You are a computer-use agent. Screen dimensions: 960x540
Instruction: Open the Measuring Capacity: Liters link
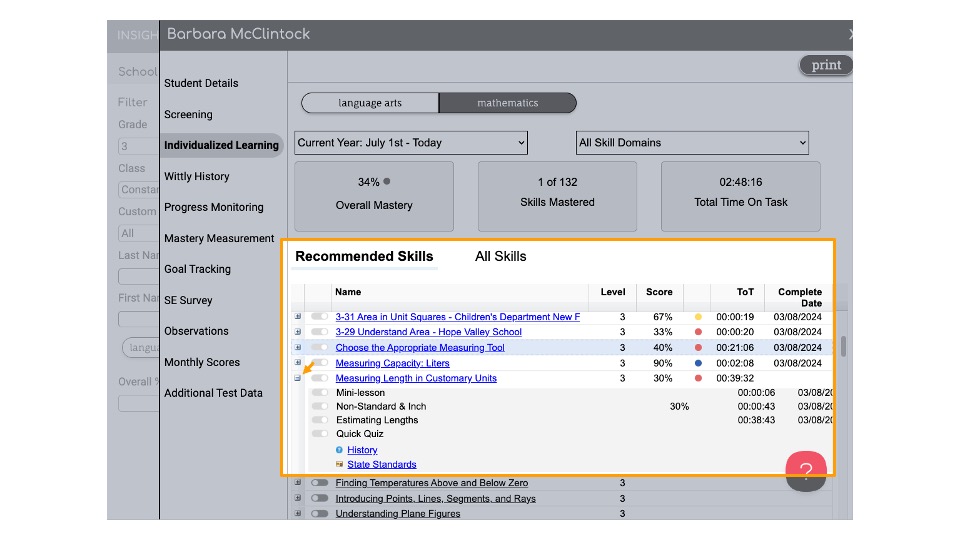click(x=393, y=363)
